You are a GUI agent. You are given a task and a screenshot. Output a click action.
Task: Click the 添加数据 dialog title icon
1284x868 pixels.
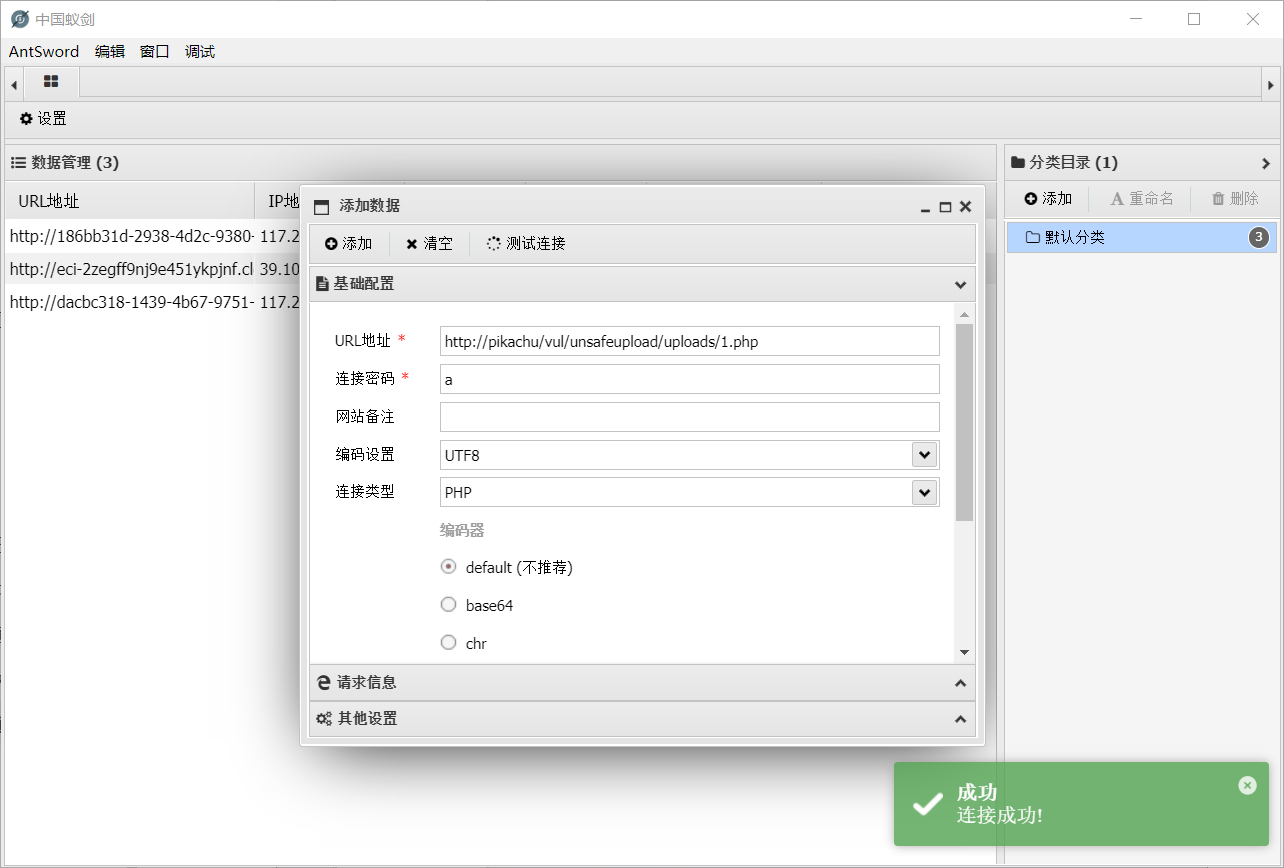321,207
